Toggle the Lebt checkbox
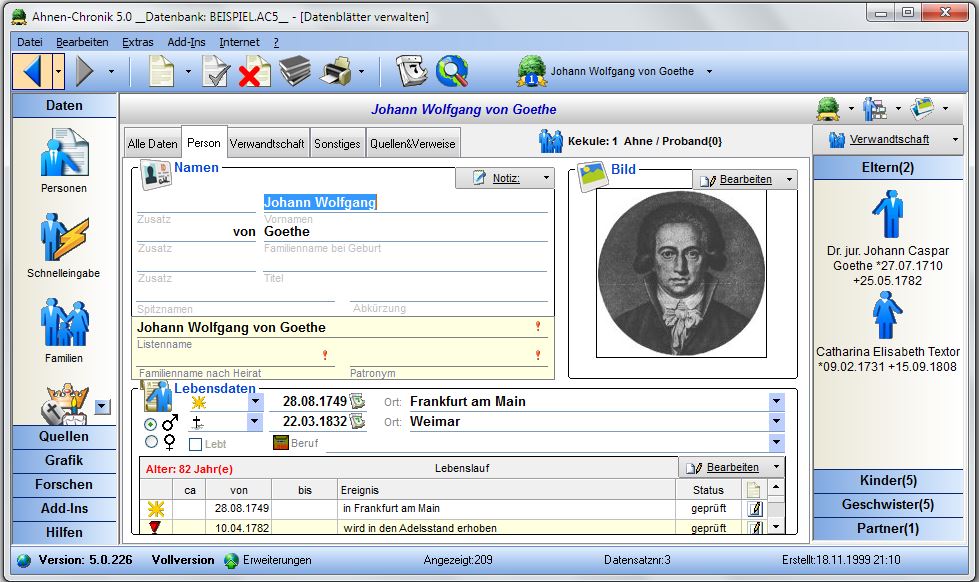 point(195,444)
